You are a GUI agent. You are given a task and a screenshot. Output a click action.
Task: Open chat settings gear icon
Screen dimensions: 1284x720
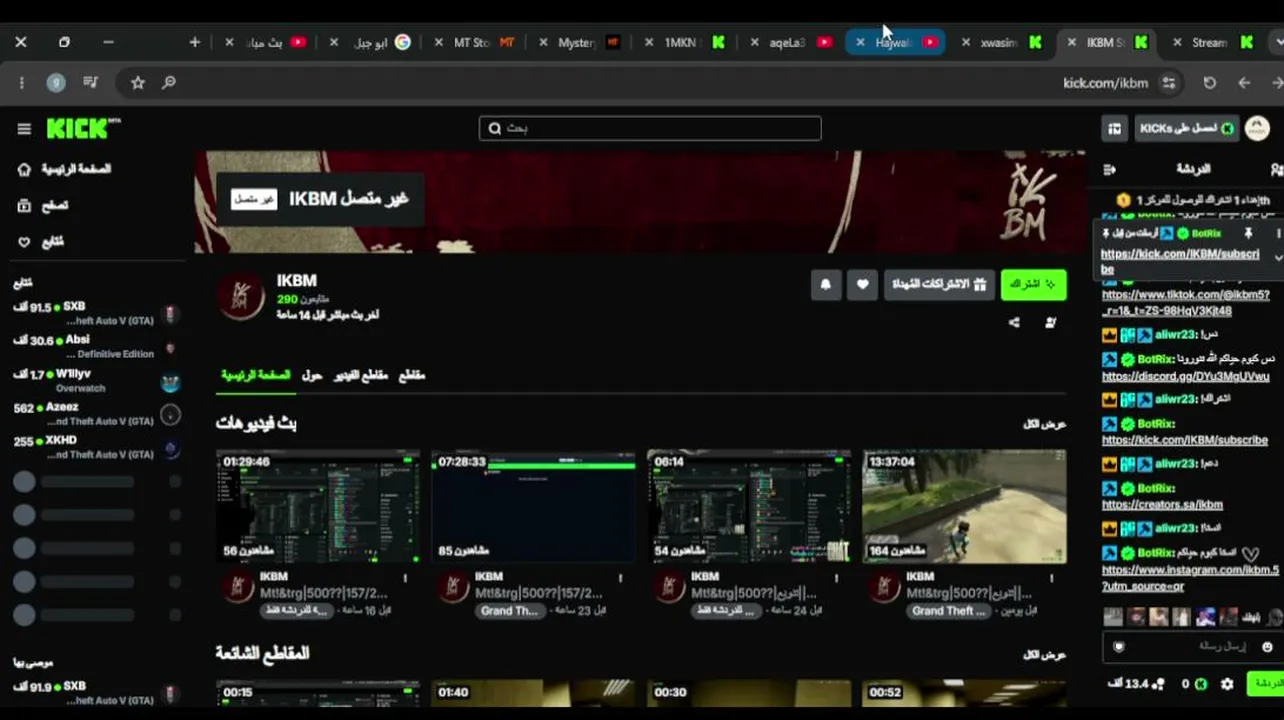coord(1227,684)
